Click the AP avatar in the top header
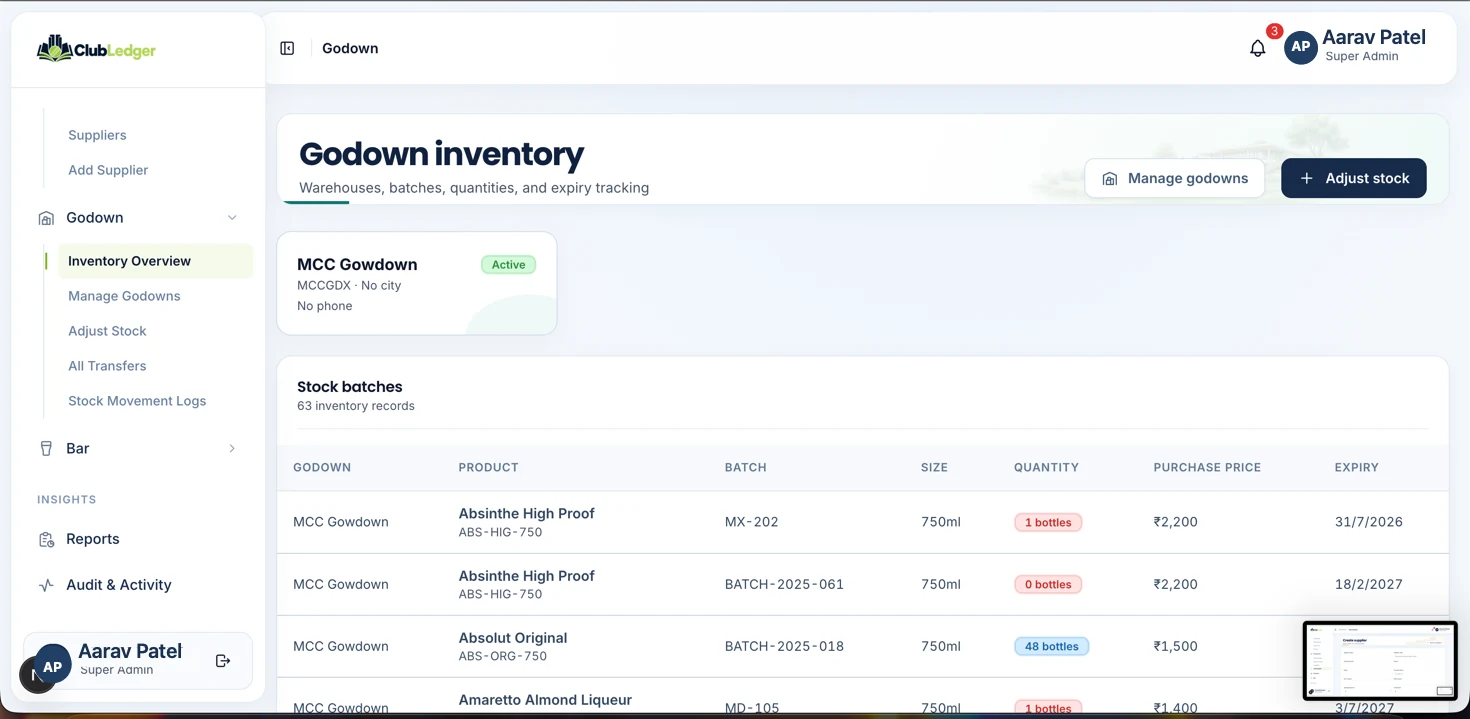This screenshot has height=719, width=1470. [1300, 47]
